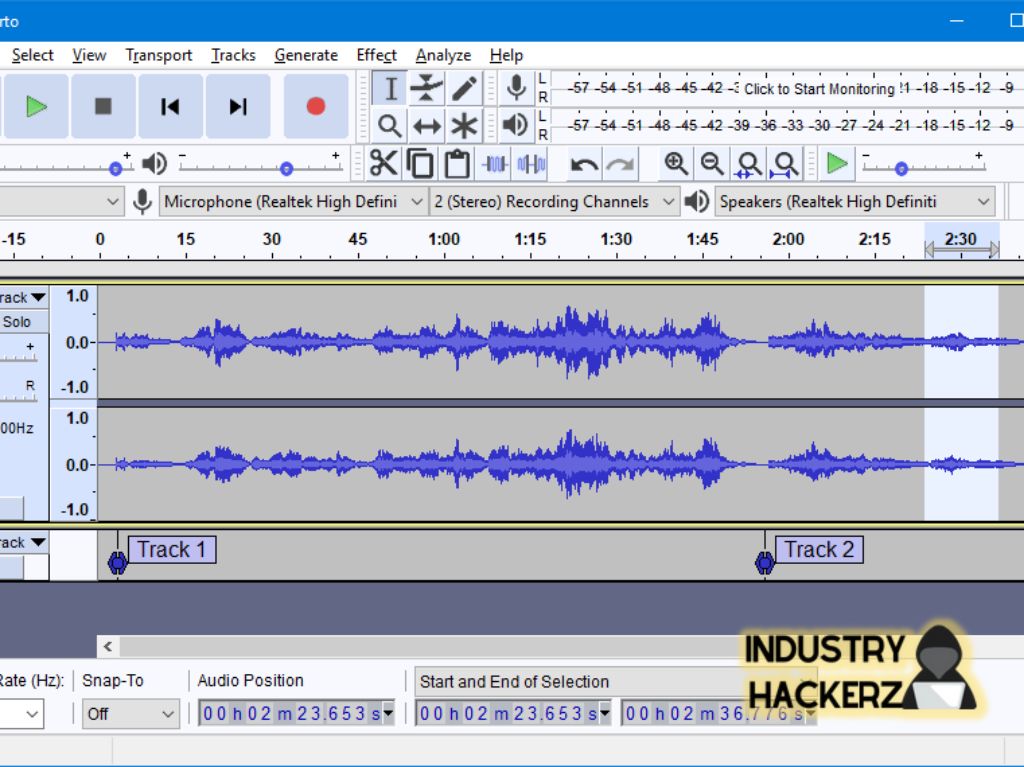The image size is (1024, 767).
Task: Stop playback with the Stop button
Action: (x=103, y=106)
